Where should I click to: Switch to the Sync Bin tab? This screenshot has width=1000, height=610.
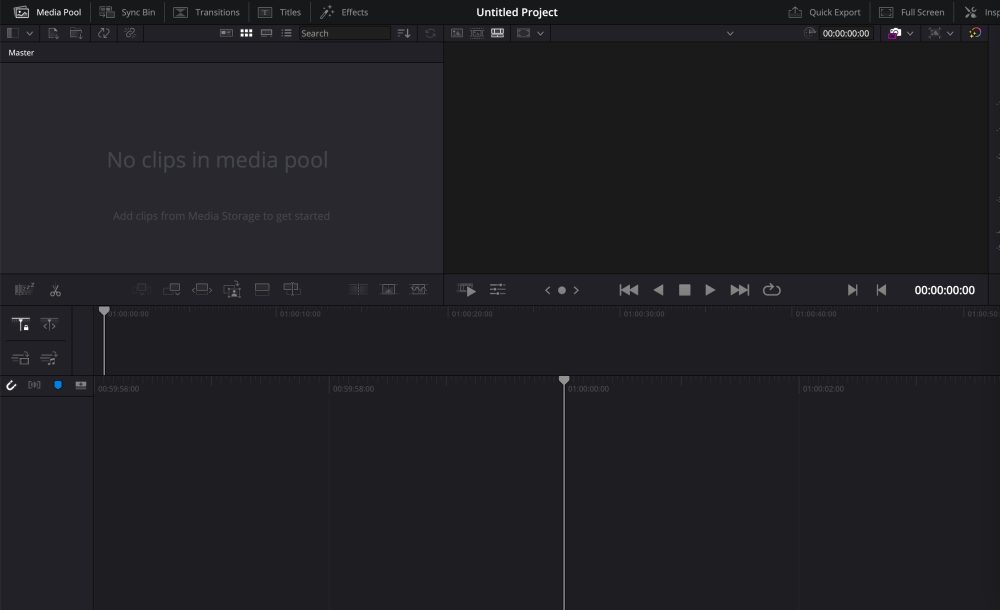[x=127, y=12]
